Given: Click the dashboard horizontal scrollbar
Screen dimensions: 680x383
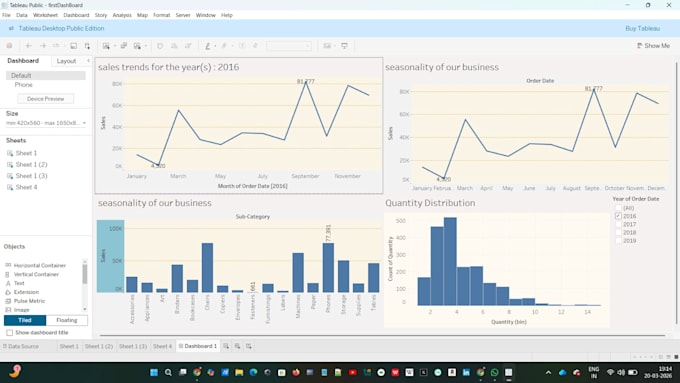Looking at the screenshot, I should [x=382, y=335].
